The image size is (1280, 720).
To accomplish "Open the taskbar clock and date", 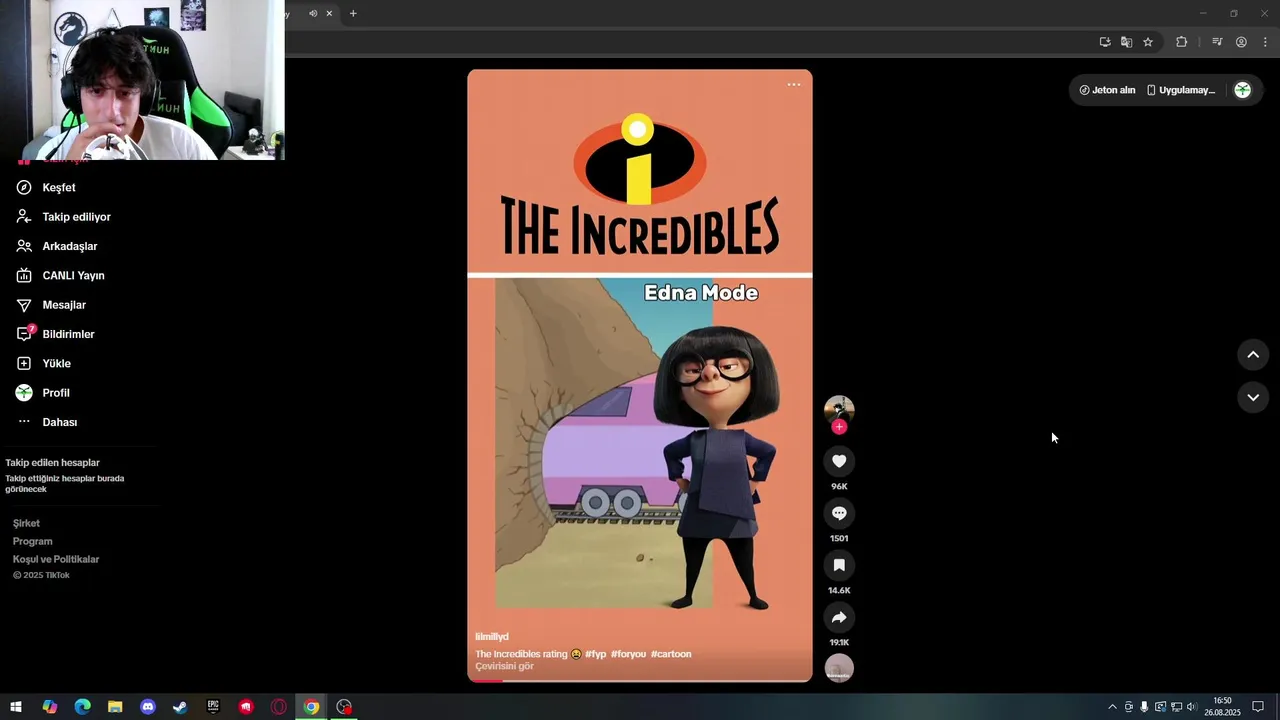I will [1222, 707].
